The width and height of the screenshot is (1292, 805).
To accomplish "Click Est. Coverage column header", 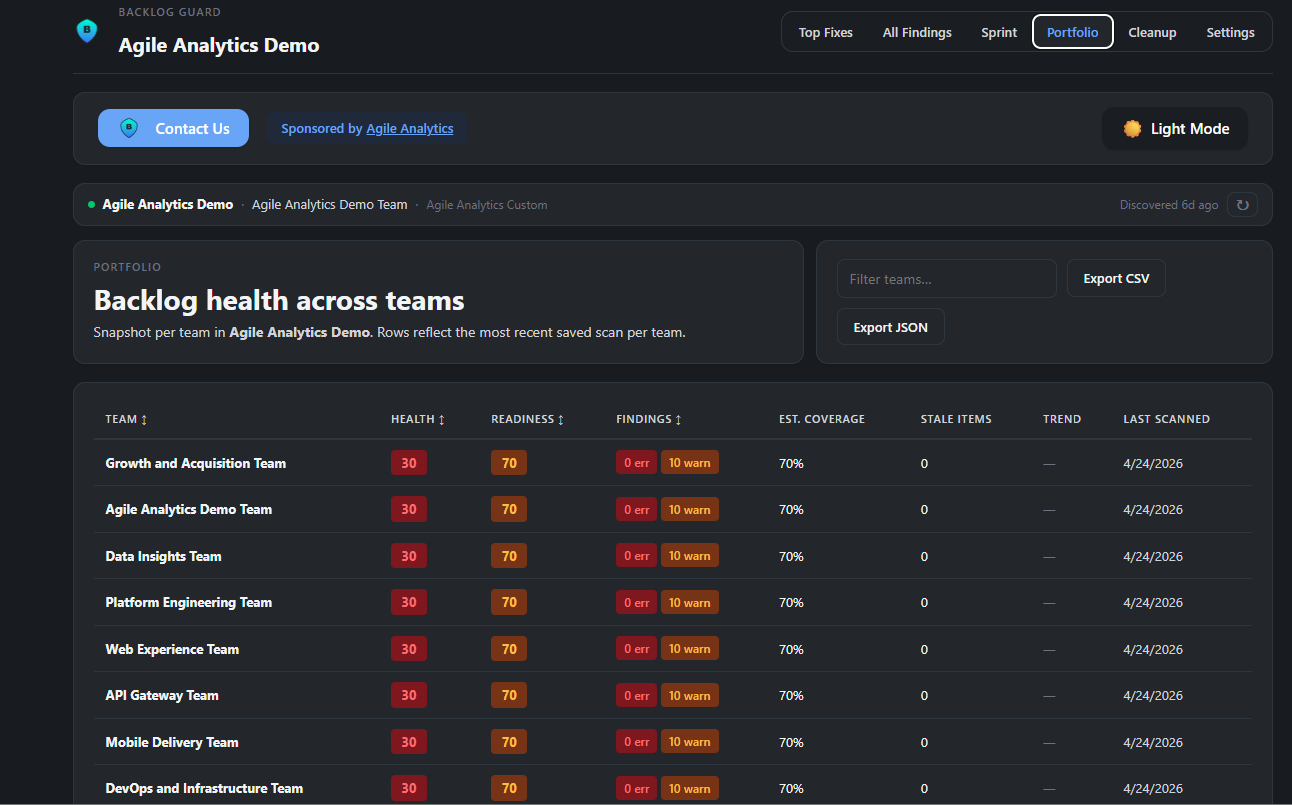I will [x=822, y=419].
